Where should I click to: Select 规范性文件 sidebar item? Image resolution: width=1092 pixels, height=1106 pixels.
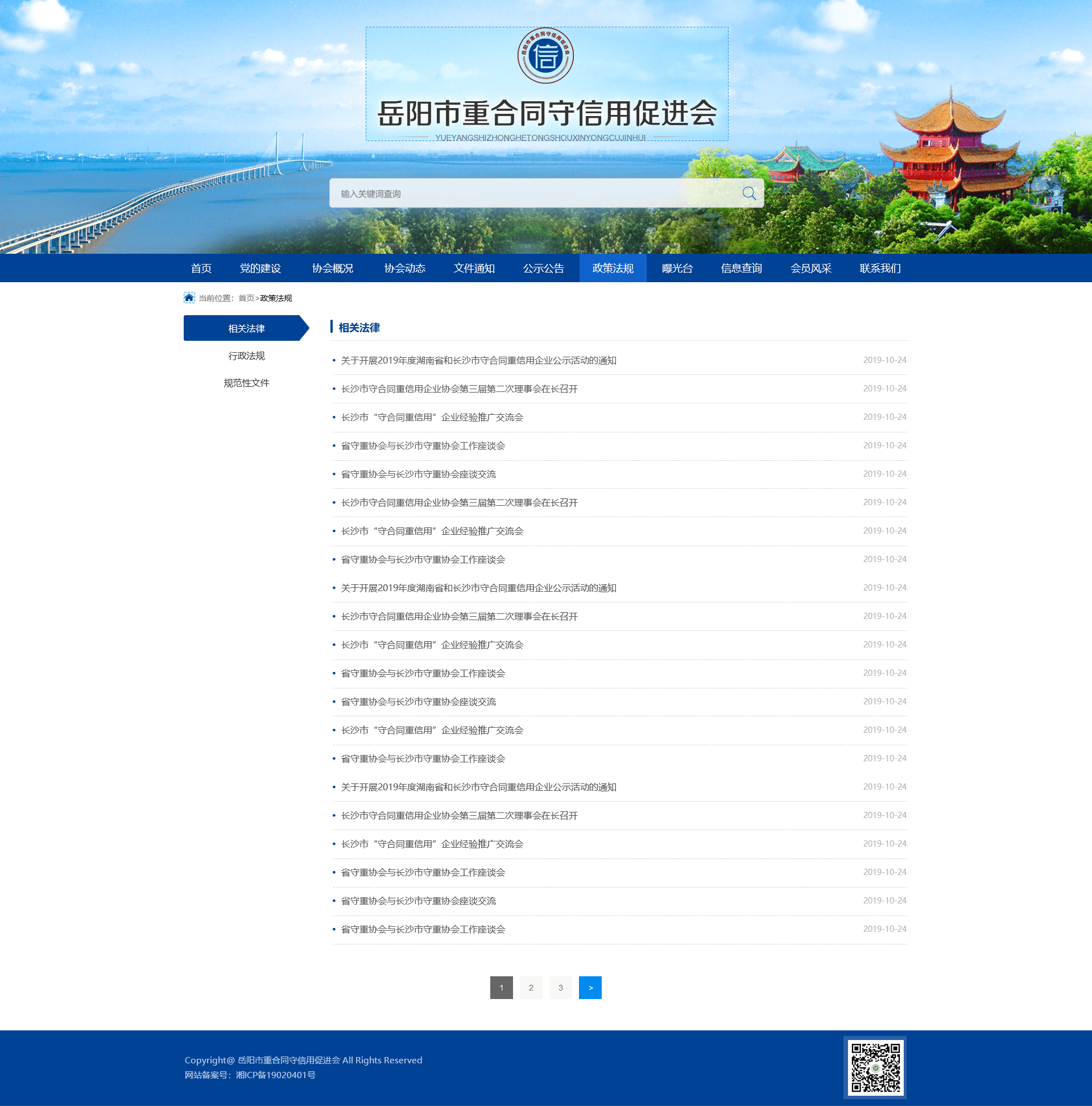point(246,383)
